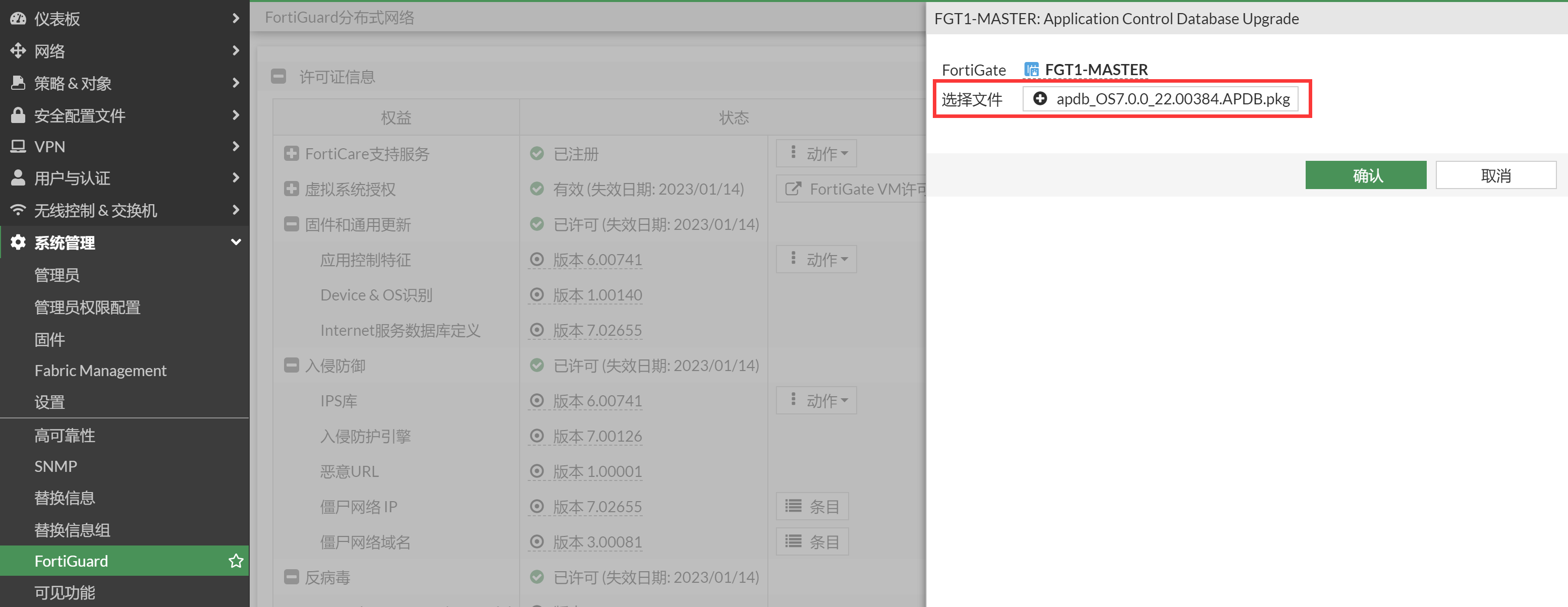1568x607 pixels.
Task: Expand the FortiCare支持服务 row
Action: tap(292, 153)
